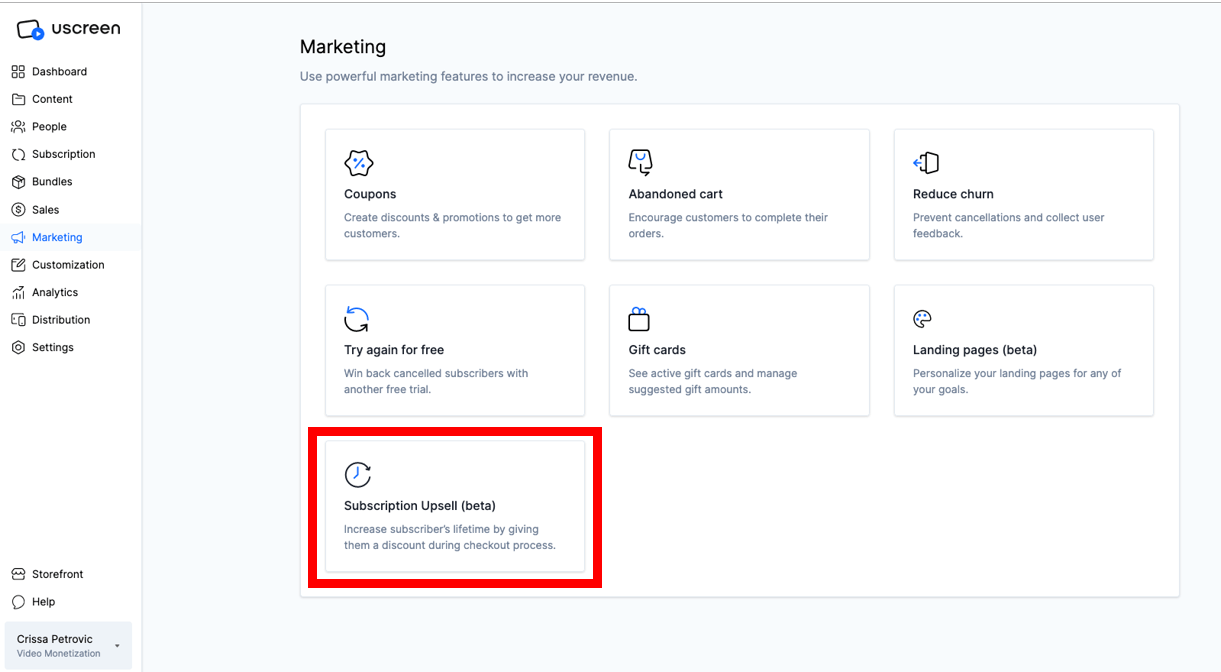The height and width of the screenshot is (672, 1221).
Task: Open the Abandoned cart card title
Action: [675, 194]
